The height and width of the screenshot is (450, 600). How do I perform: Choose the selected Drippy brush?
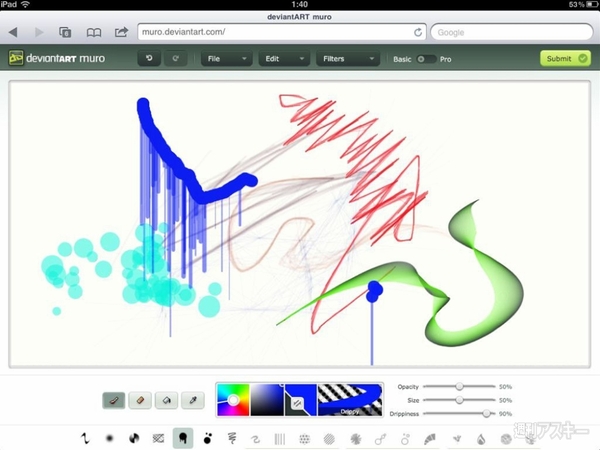coord(183,438)
